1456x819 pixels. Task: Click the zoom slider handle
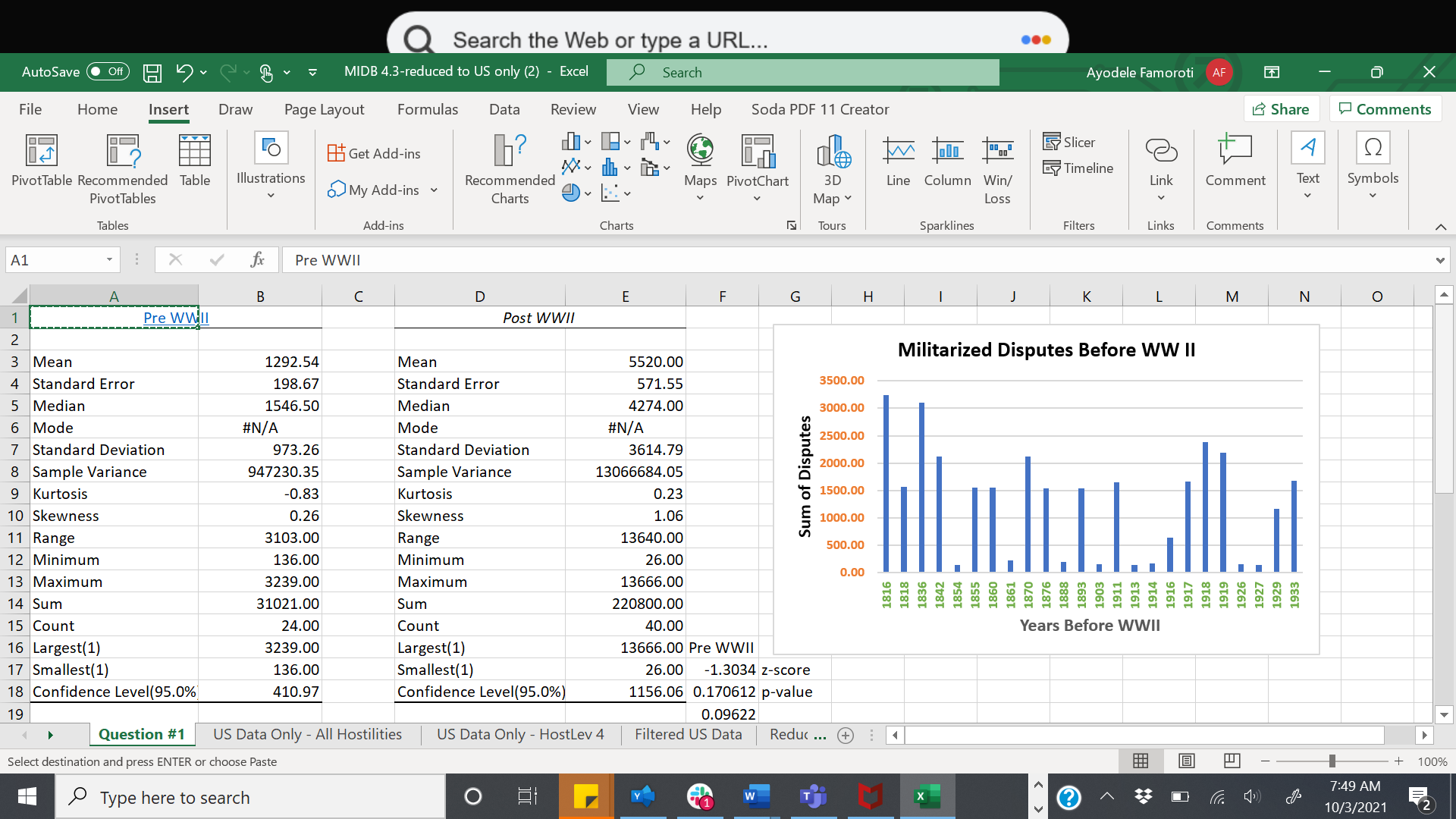click(x=1332, y=761)
